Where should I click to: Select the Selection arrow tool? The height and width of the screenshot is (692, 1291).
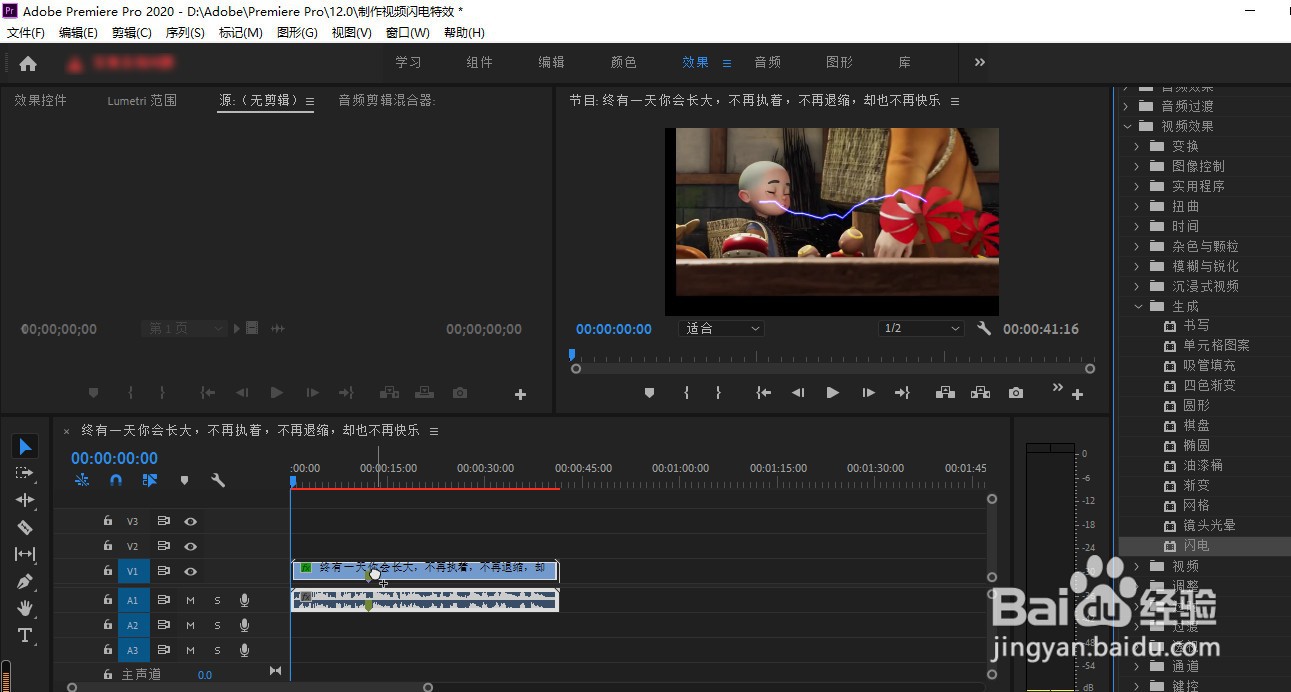coord(26,446)
